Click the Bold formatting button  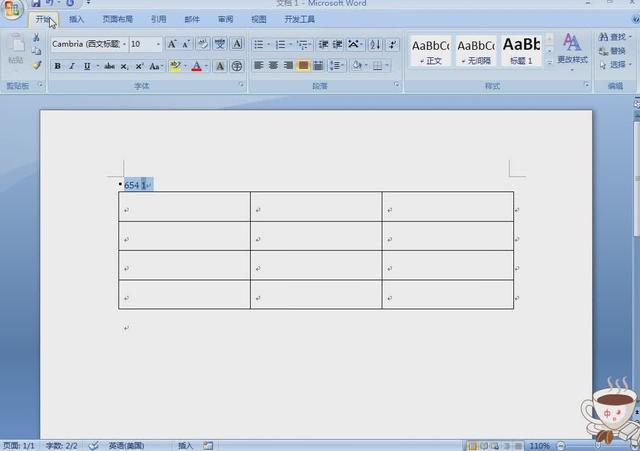(x=57, y=66)
